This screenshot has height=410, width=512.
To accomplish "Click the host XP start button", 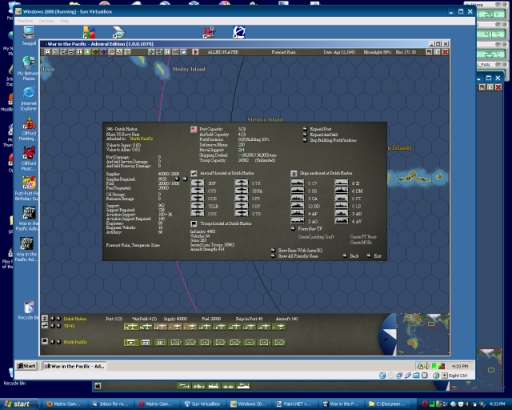I will click(x=18, y=404).
